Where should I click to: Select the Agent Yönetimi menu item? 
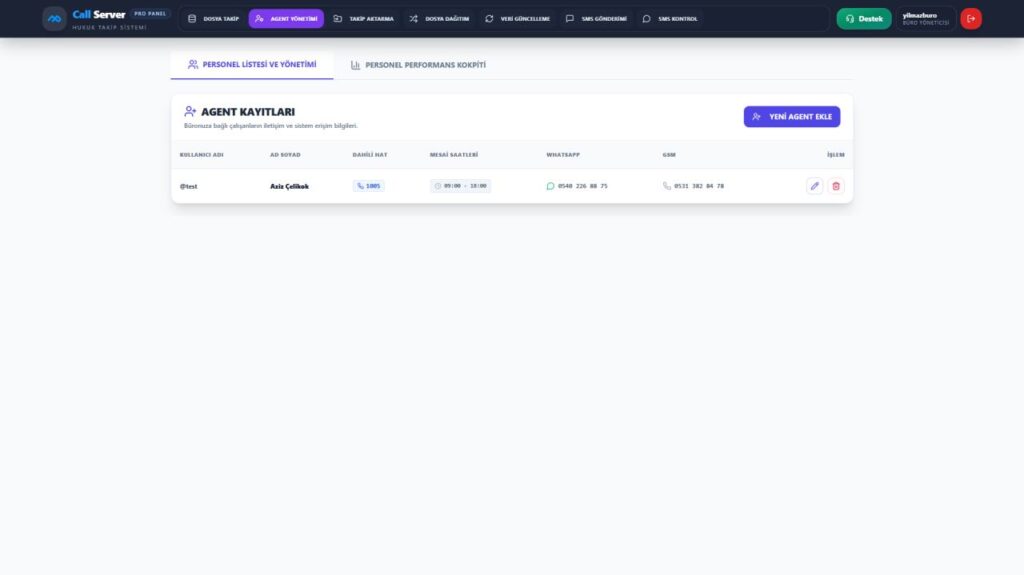pyautogui.click(x=286, y=19)
